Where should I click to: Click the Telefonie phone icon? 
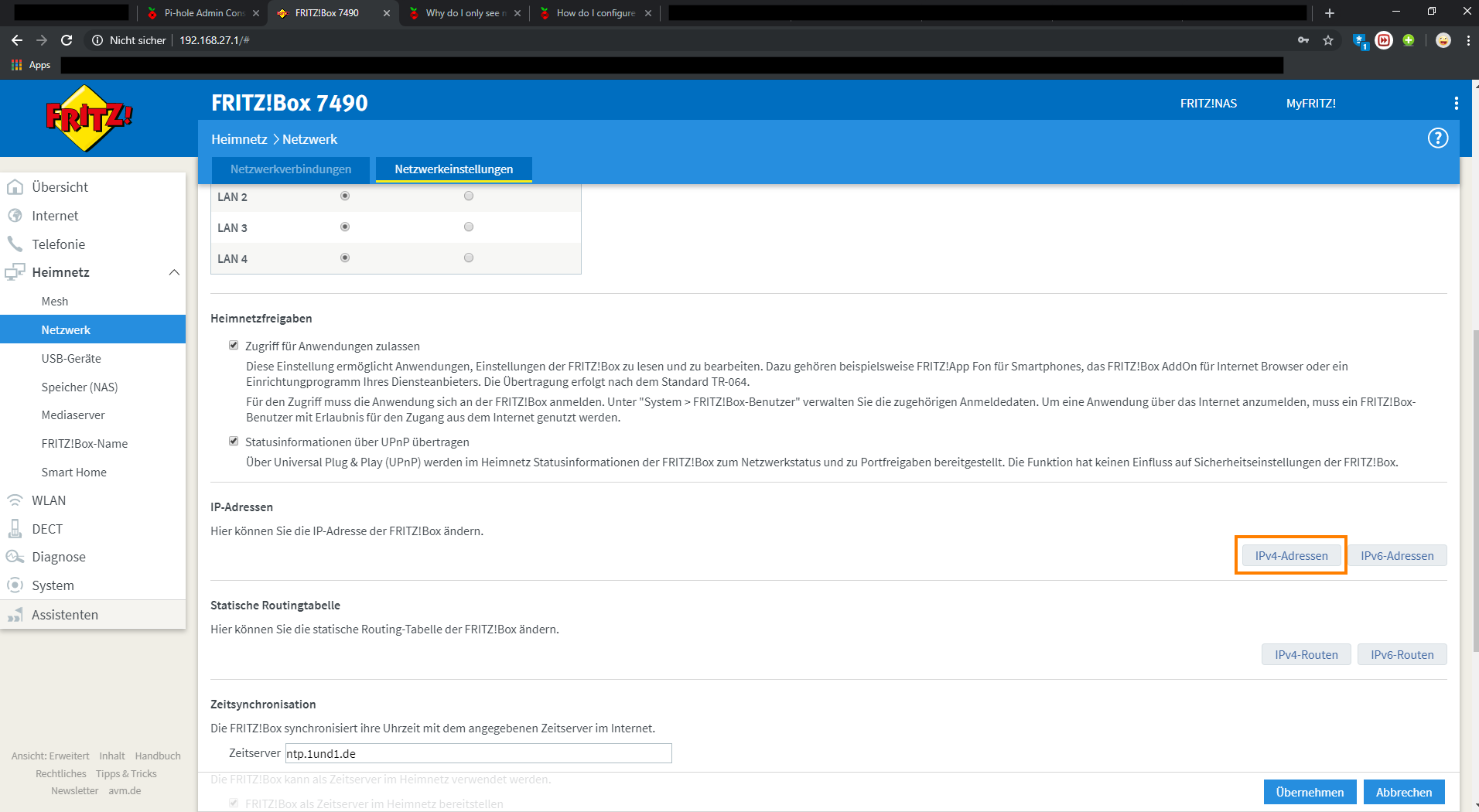[x=15, y=244]
